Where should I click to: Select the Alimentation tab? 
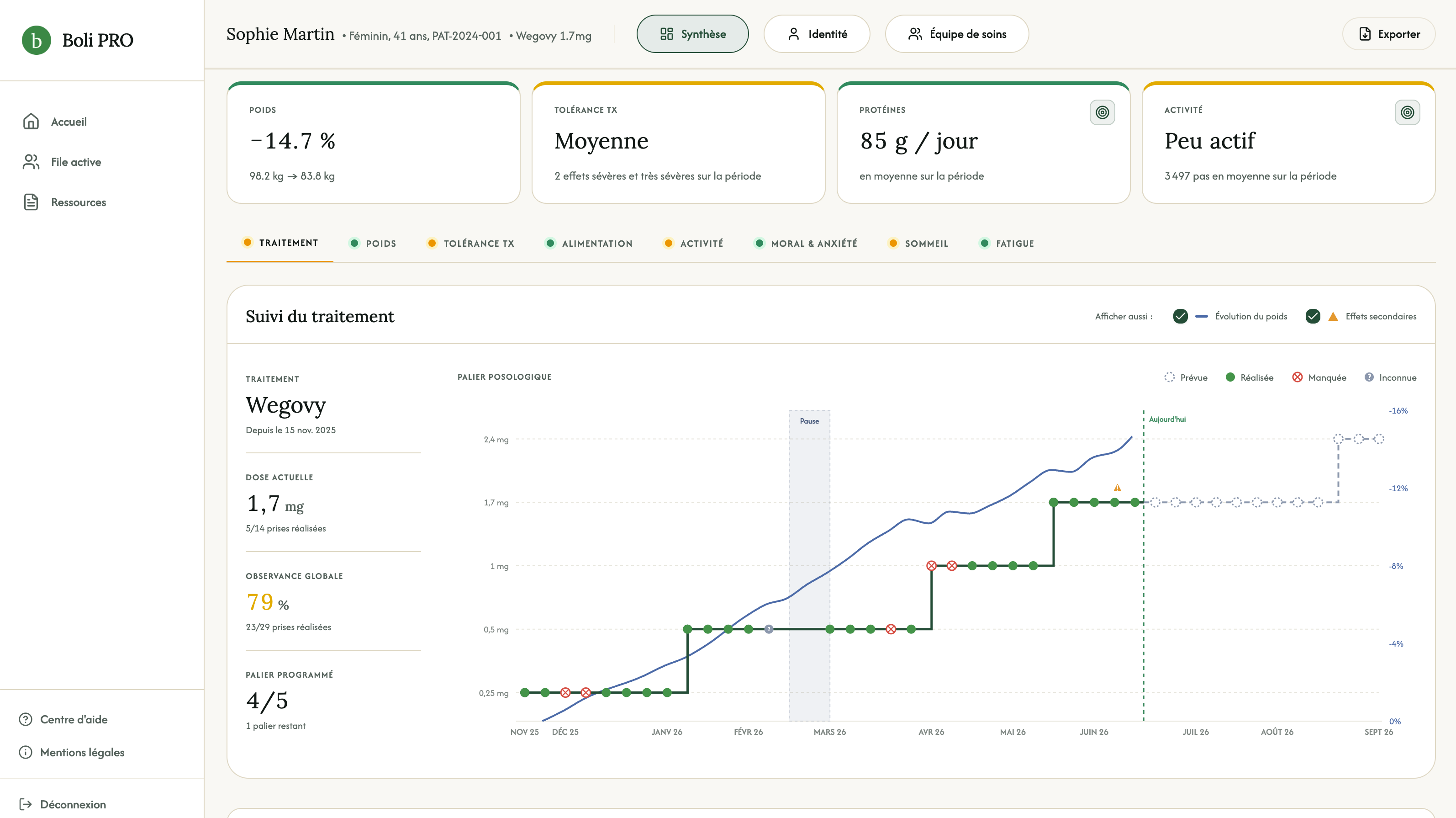point(589,243)
